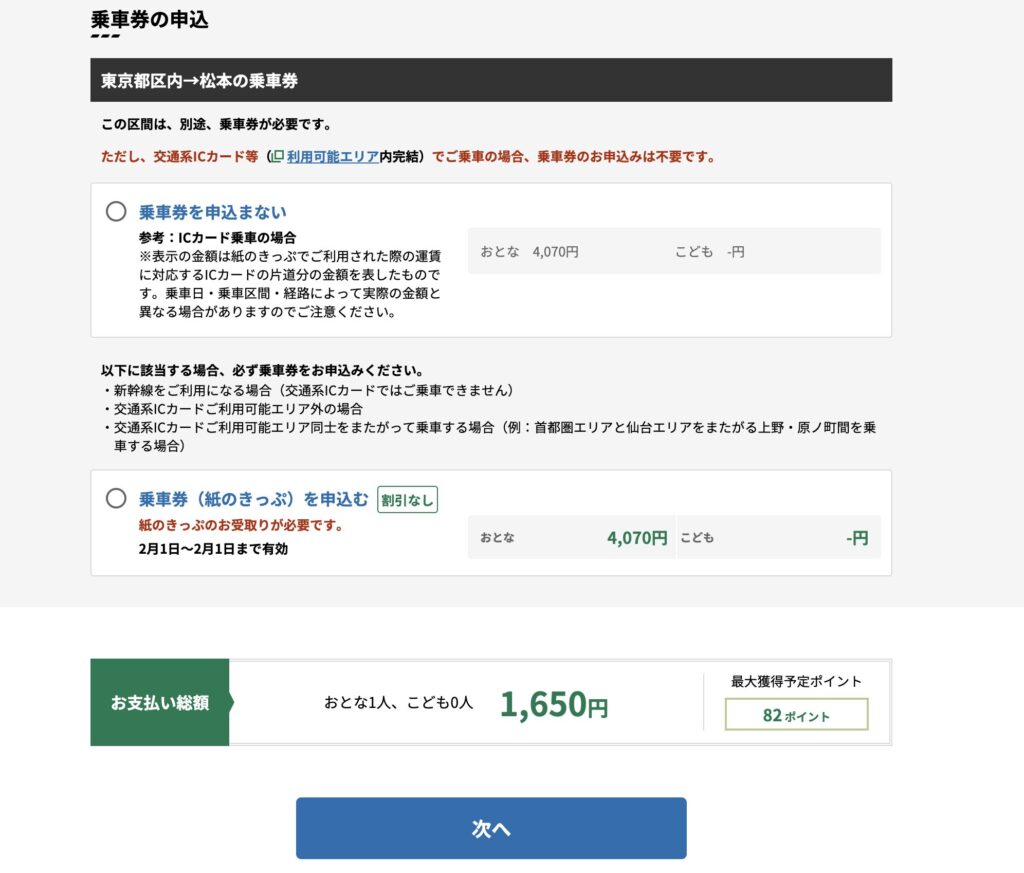Image resolution: width=1024 pixels, height=873 pixels.
Task: Click the 乗車券（紙のきっぷ）を申込む option title
Action: coord(254,499)
